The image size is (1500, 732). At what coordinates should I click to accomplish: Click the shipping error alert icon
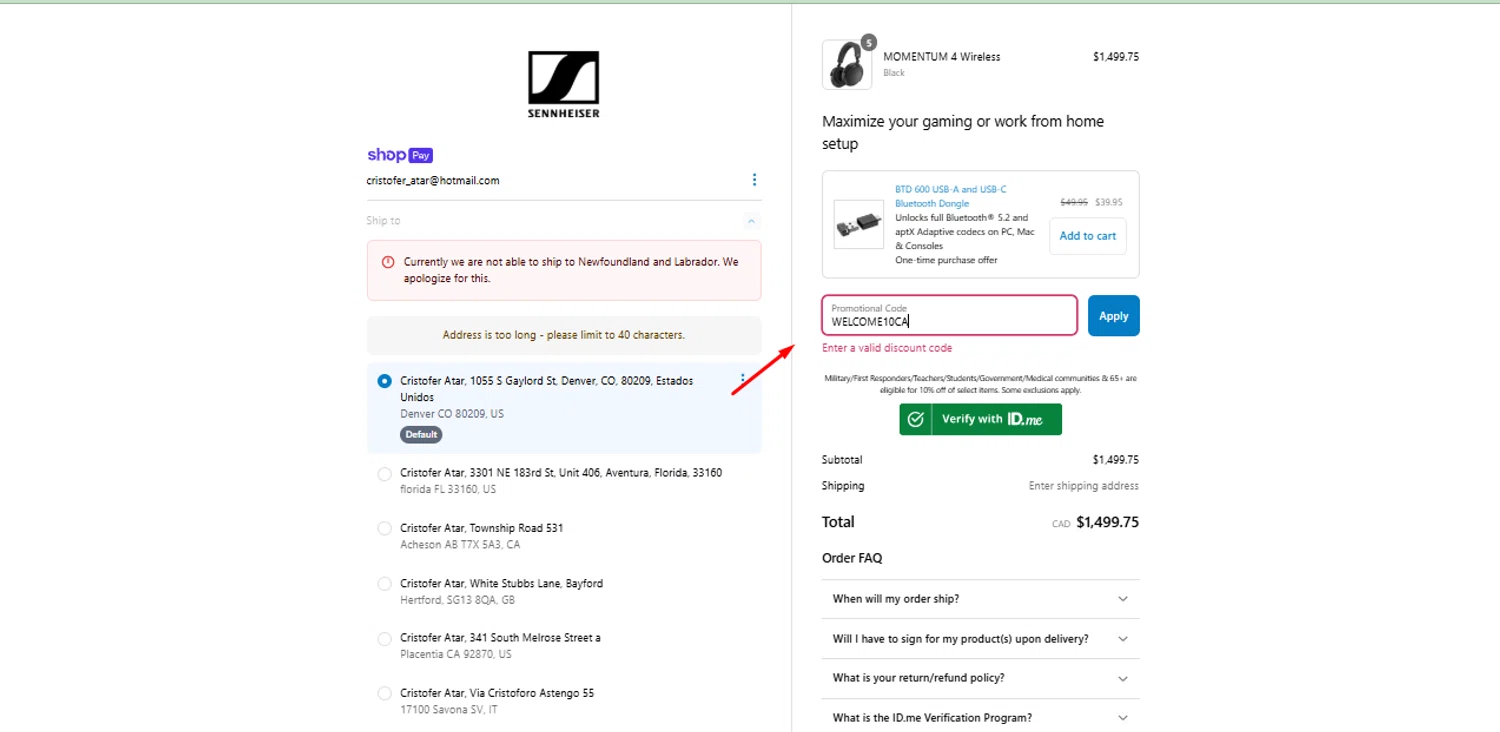(x=388, y=262)
